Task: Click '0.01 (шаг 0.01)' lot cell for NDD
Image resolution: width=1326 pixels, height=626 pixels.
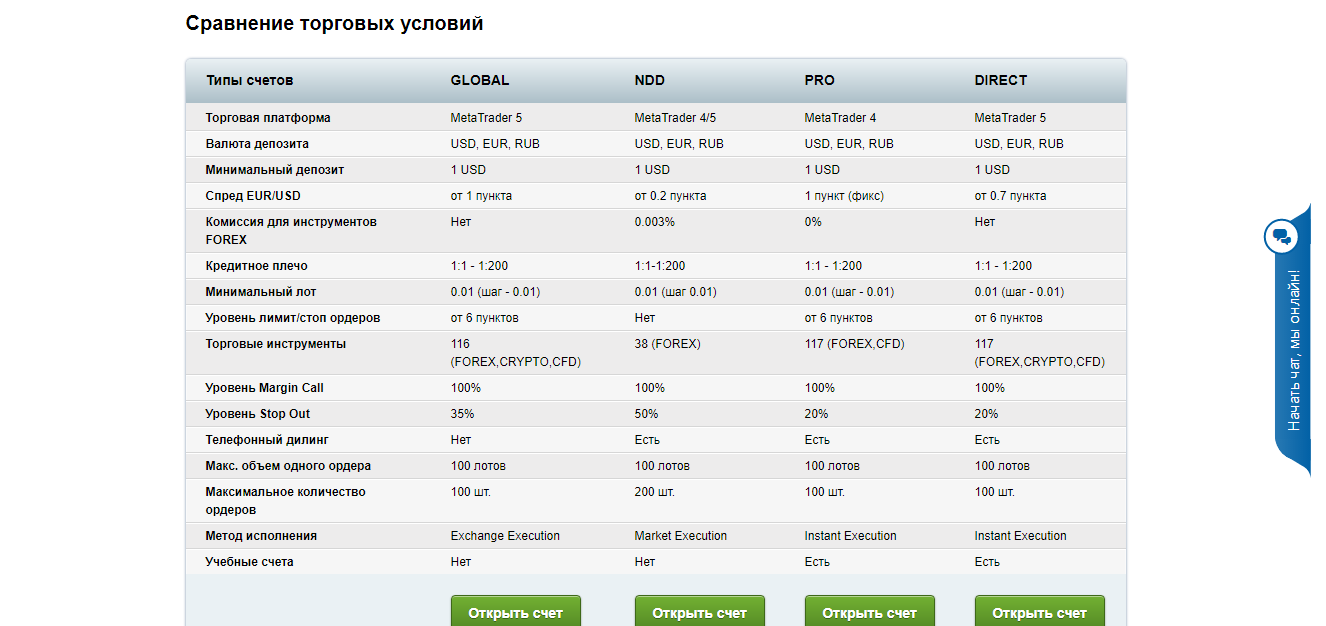Action: [676, 292]
